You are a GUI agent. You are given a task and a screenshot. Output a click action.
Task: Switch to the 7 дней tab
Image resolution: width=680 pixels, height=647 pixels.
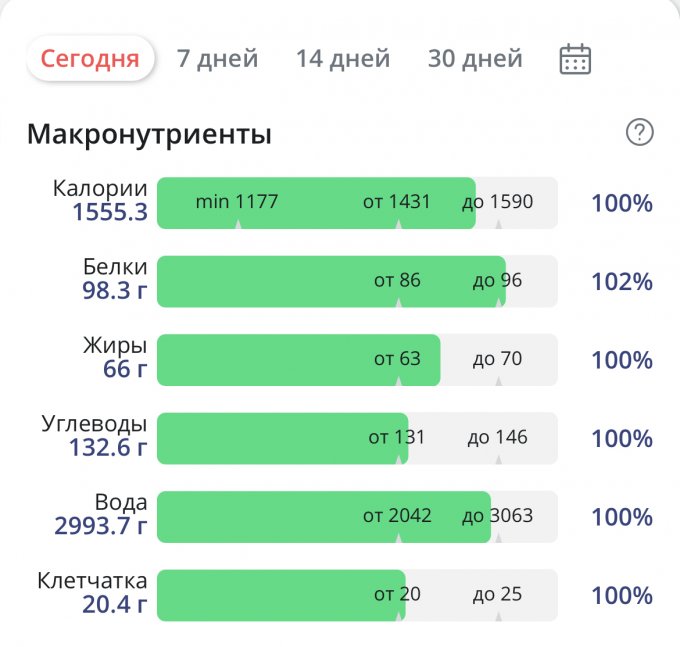tap(217, 59)
